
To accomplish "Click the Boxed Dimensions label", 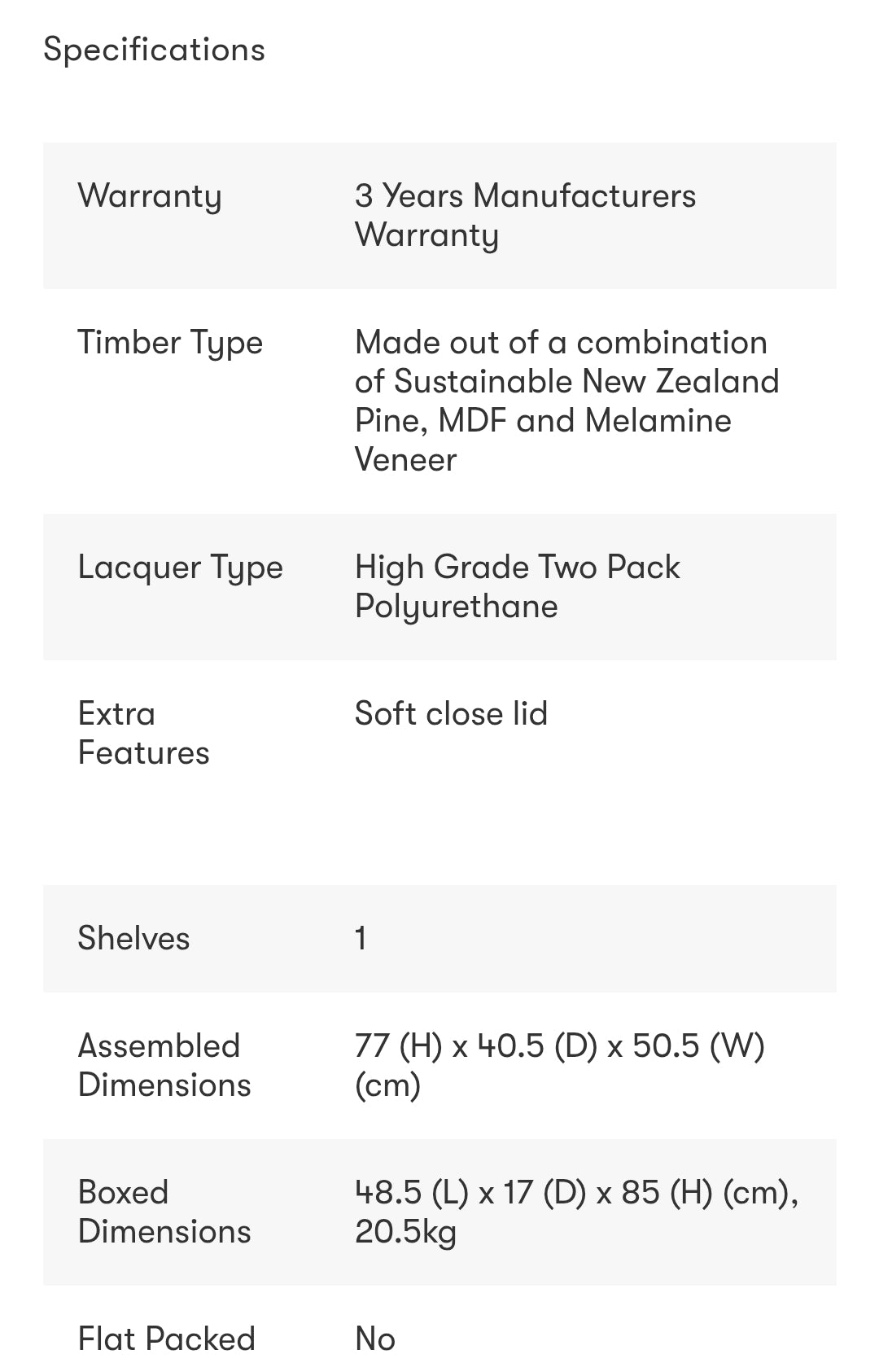I will tap(164, 1212).
